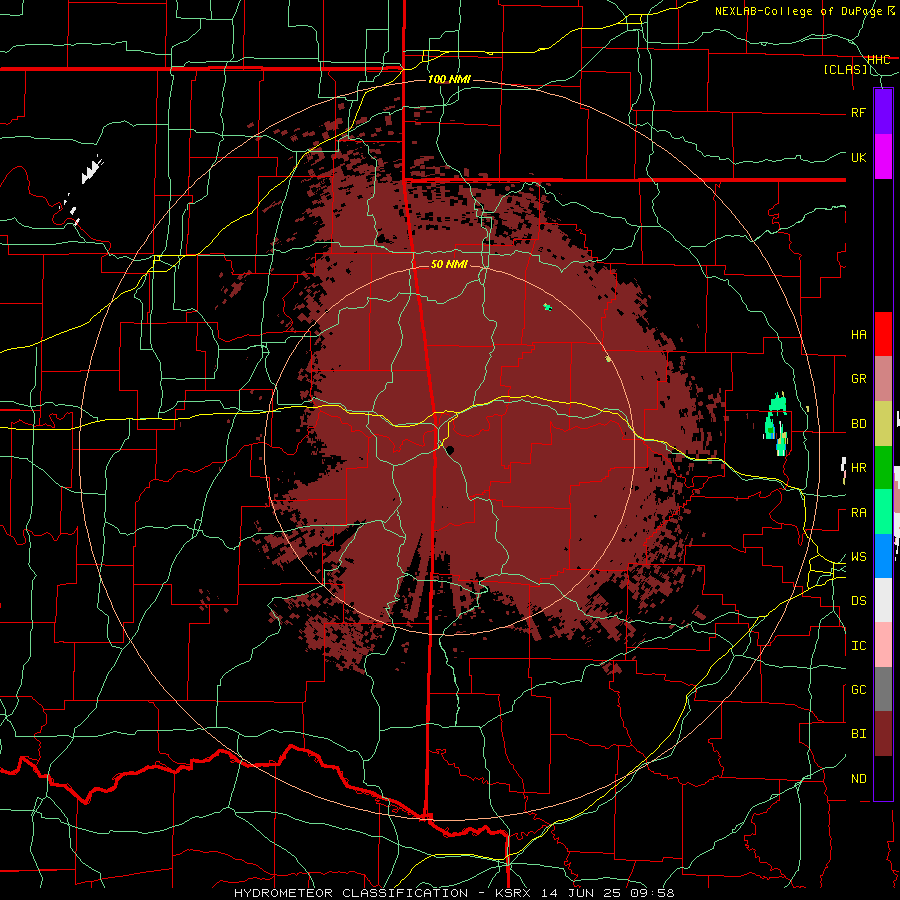Click the 'RF' legend label
900x900 pixels.
click(858, 112)
